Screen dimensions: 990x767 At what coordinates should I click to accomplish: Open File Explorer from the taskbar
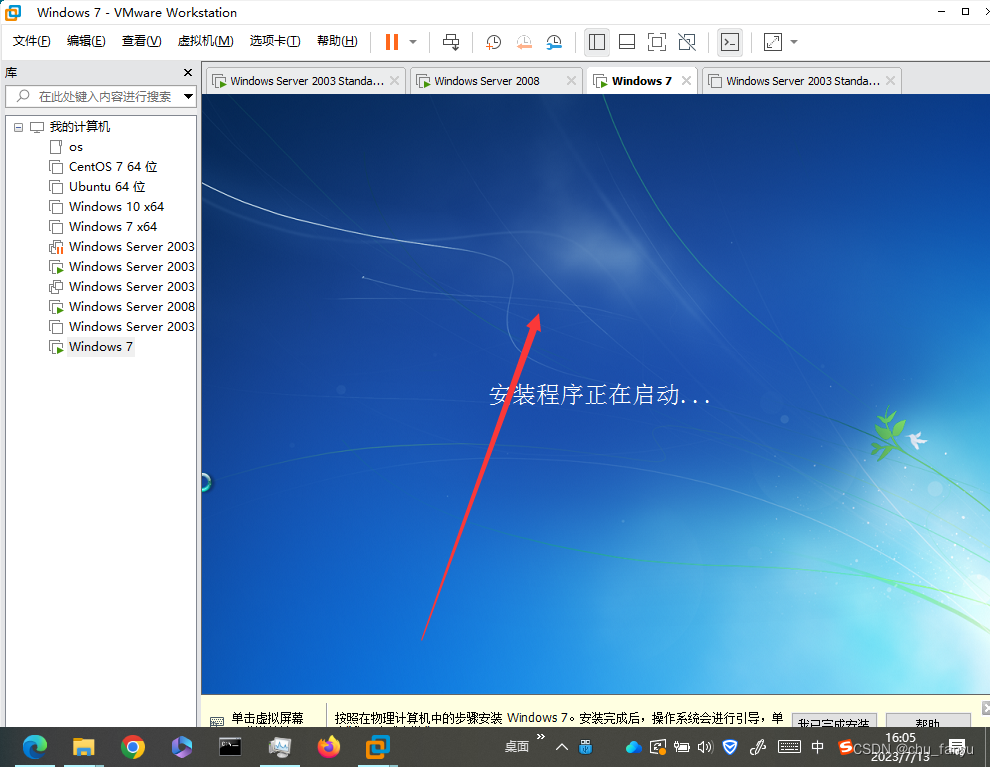pyautogui.click(x=83, y=747)
